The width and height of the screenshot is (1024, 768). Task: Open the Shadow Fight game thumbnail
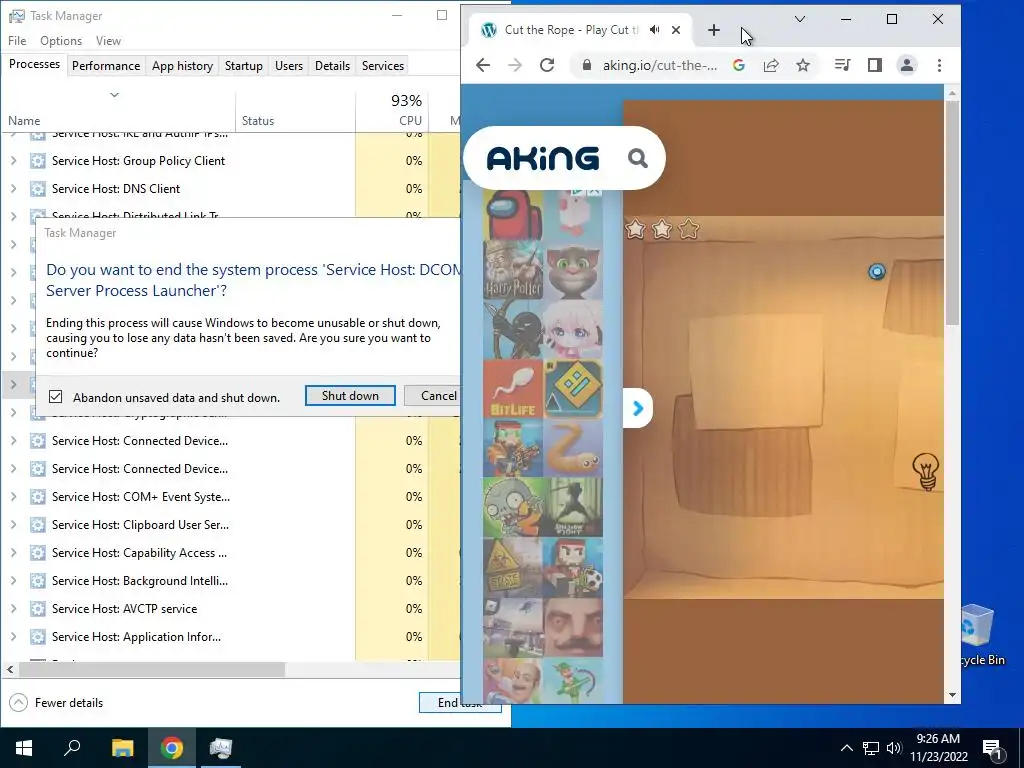pyautogui.click(x=573, y=507)
